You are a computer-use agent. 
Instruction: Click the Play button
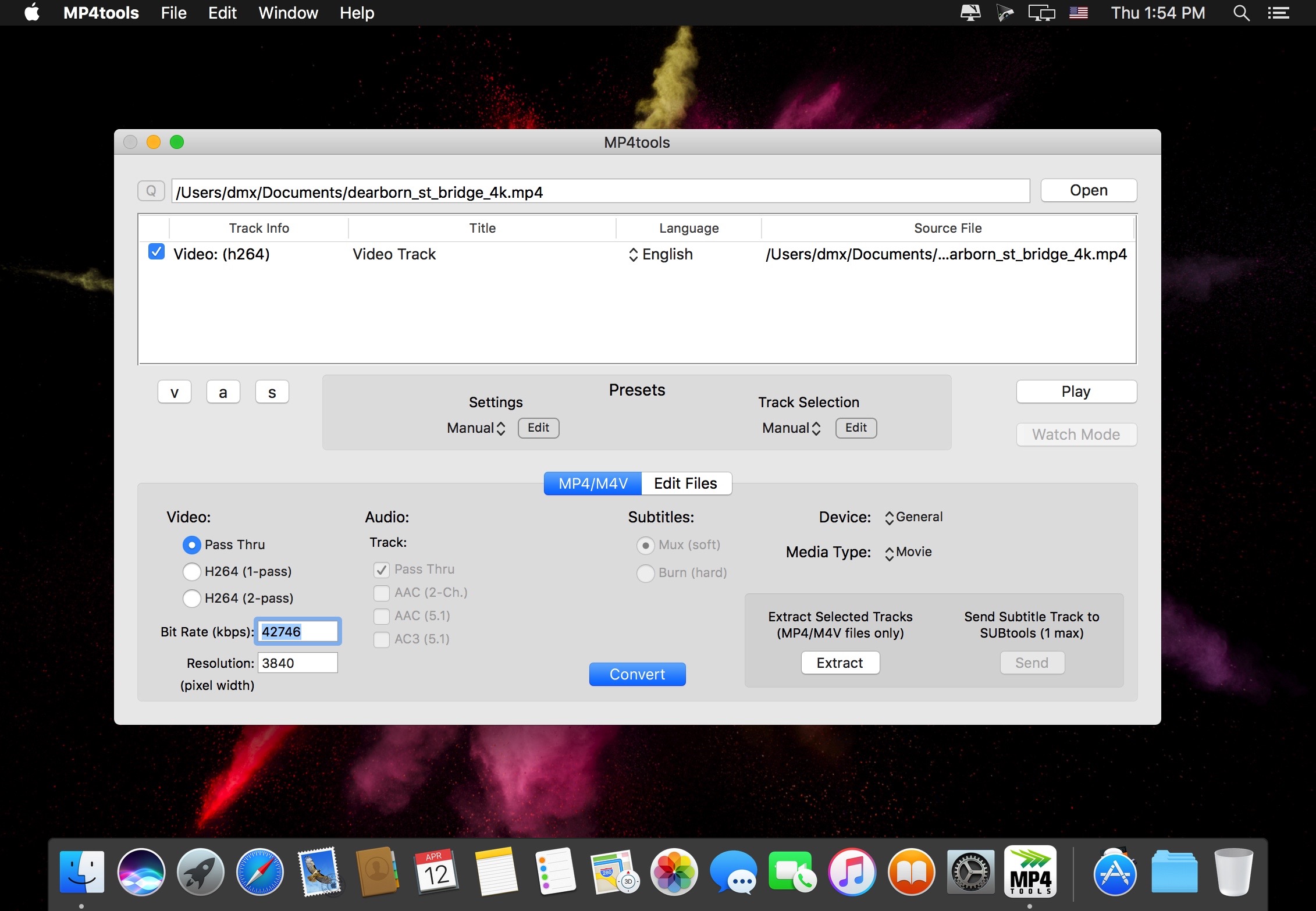pos(1076,392)
